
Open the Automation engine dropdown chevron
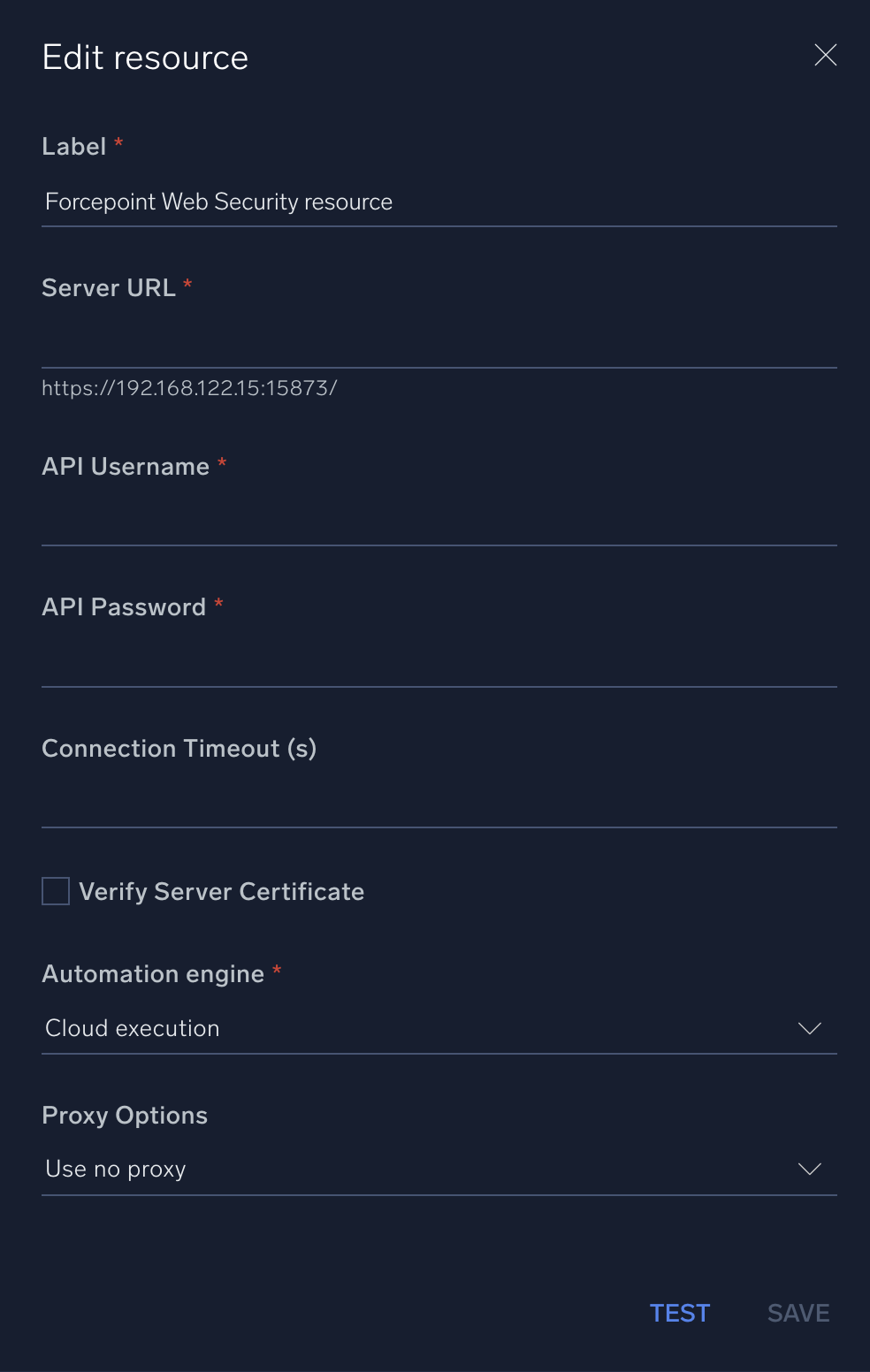click(809, 1028)
